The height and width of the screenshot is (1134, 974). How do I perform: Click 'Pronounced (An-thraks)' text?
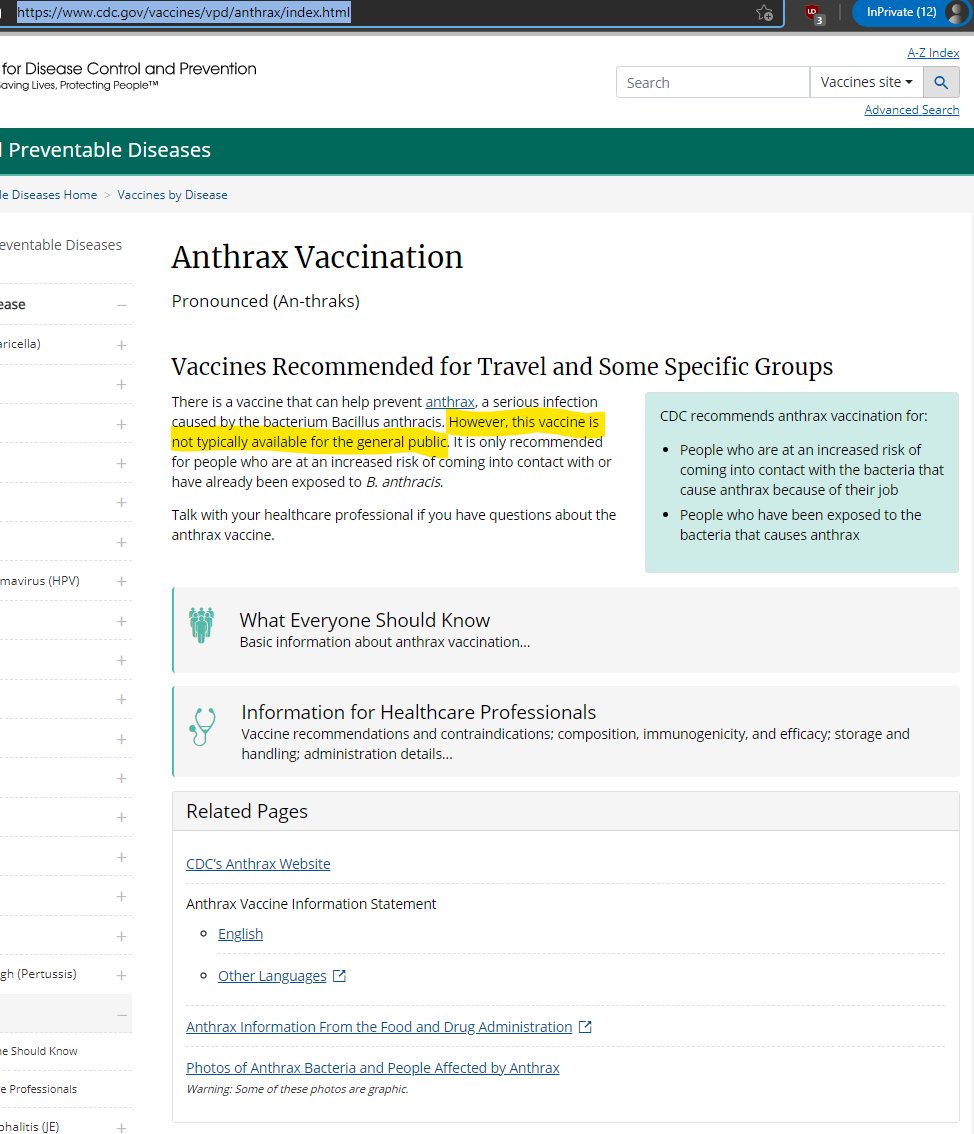[x=265, y=302]
